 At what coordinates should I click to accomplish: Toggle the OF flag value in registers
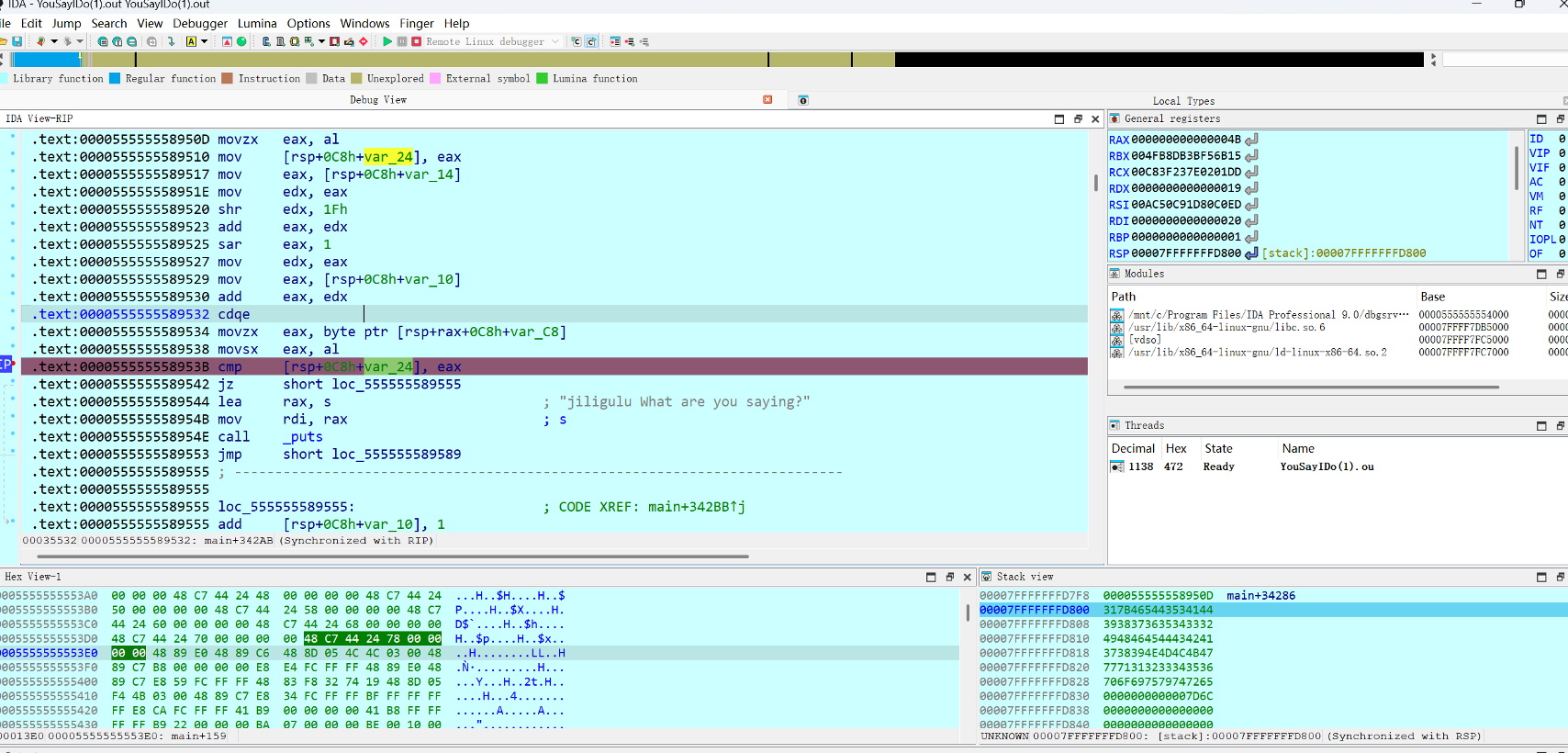(1562, 253)
